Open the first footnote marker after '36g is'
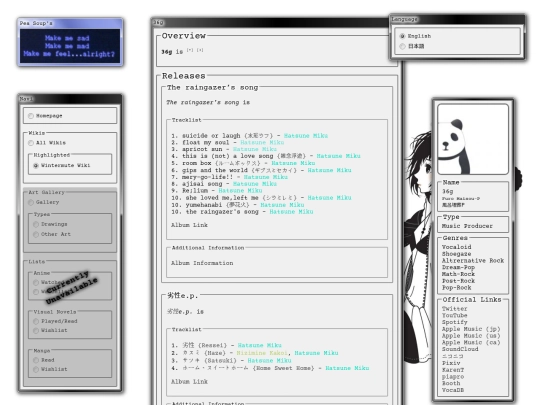This screenshot has height=405, width=540. tap(190, 50)
